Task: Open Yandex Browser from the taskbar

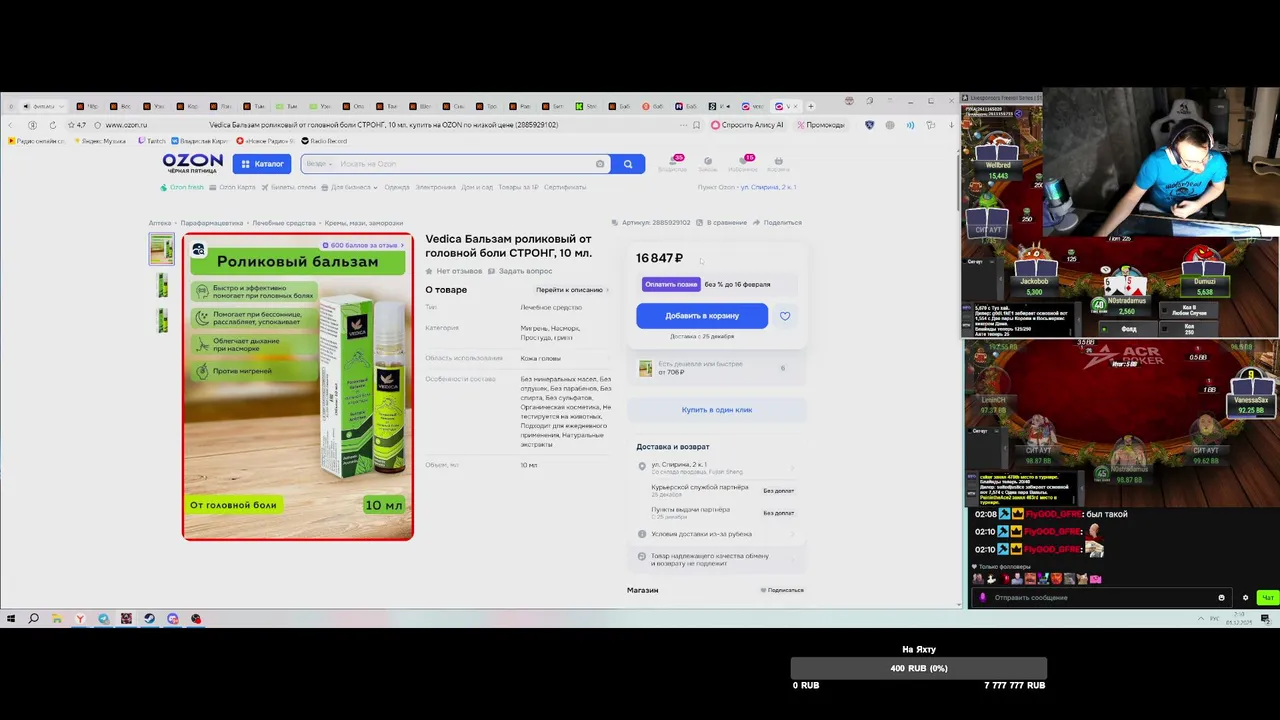Action: click(x=80, y=619)
